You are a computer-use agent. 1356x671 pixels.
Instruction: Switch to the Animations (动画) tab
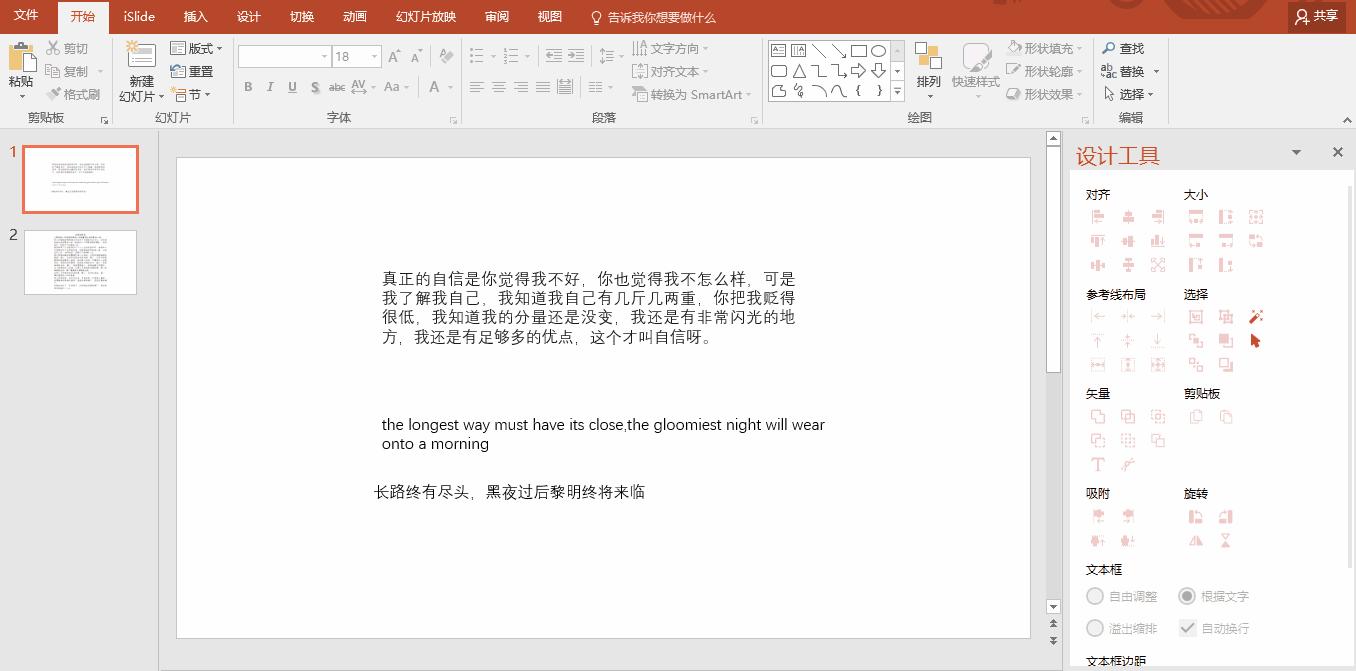[x=354, y=16]
